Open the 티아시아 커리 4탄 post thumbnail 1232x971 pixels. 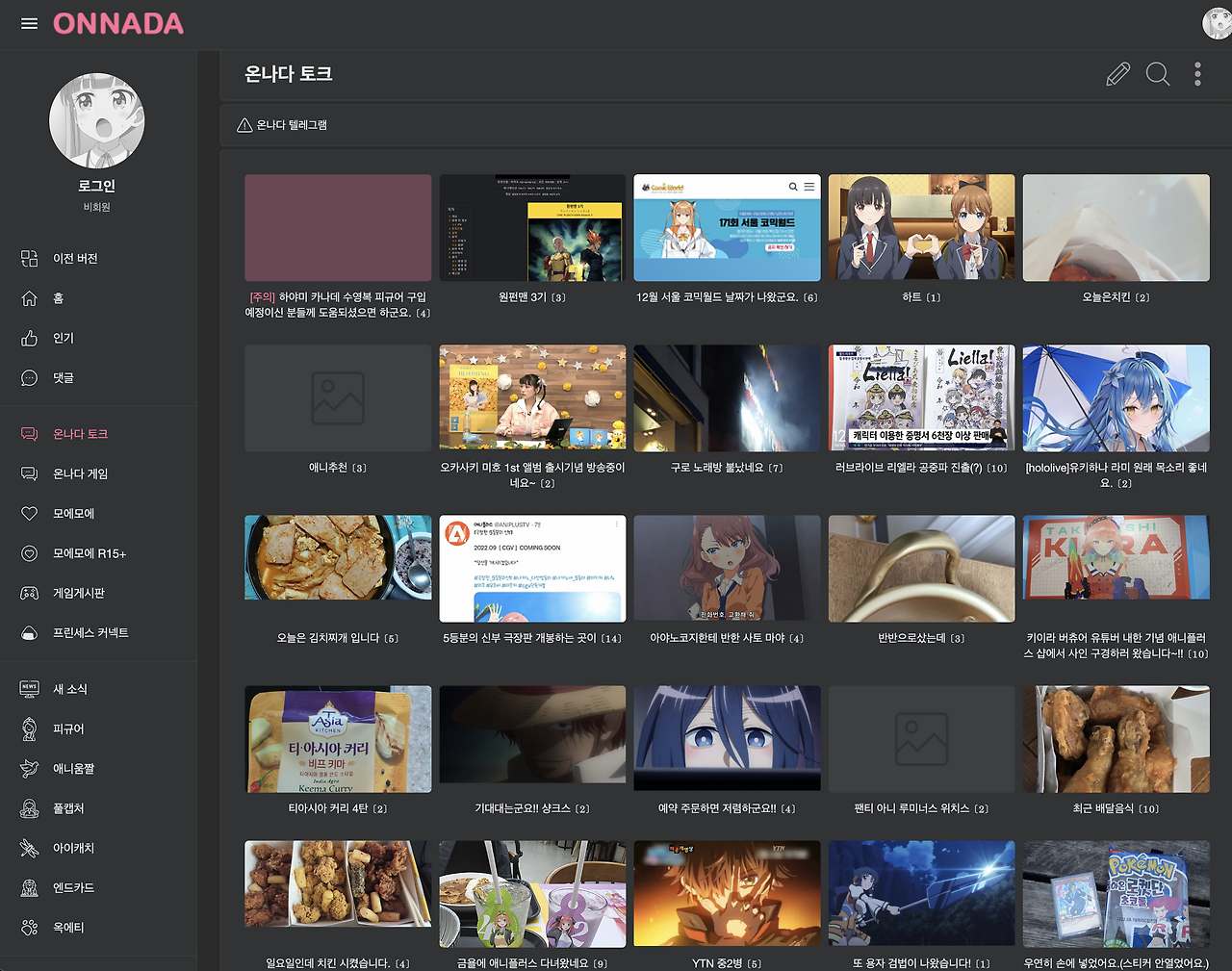point(338,739)
